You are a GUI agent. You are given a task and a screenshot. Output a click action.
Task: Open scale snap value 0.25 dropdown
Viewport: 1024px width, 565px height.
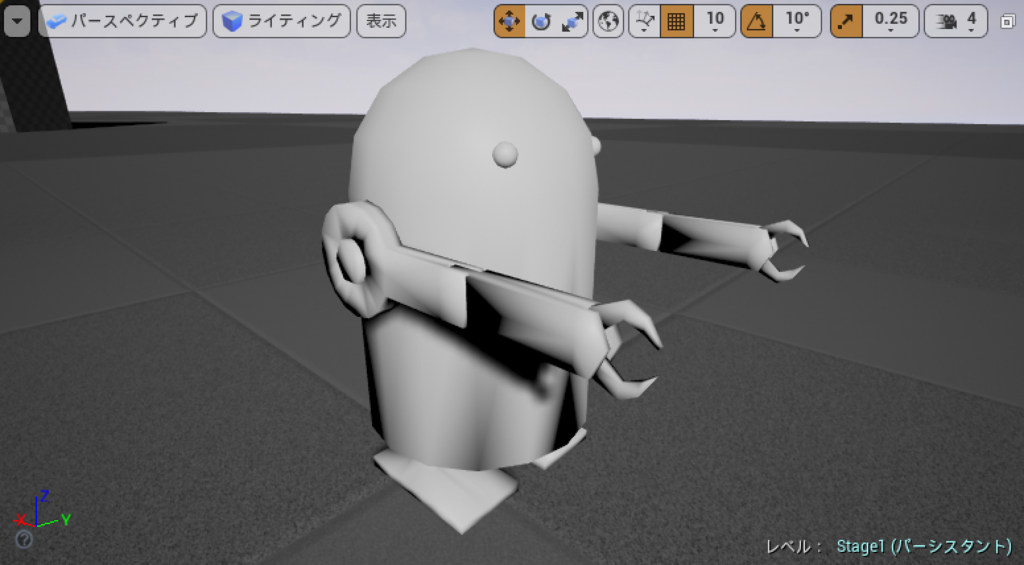click(891, 22)
